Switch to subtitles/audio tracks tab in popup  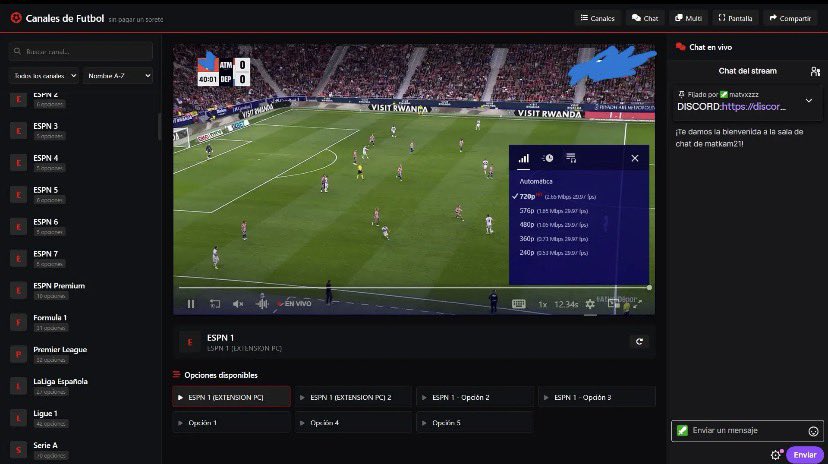click(x=571, y=158)
